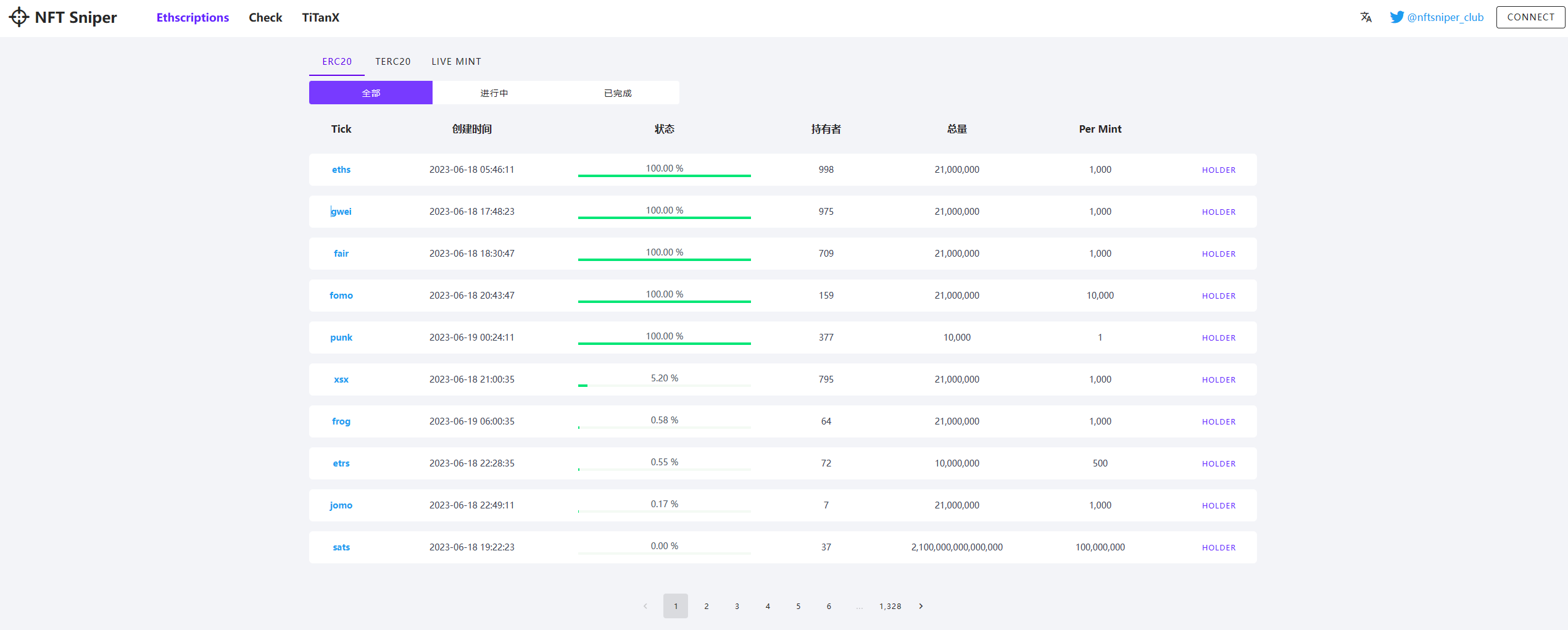The width and height of the screenshot is (1568, 630).
Task: Open the LIVE MINT tab
Action: tap(456, 62)
